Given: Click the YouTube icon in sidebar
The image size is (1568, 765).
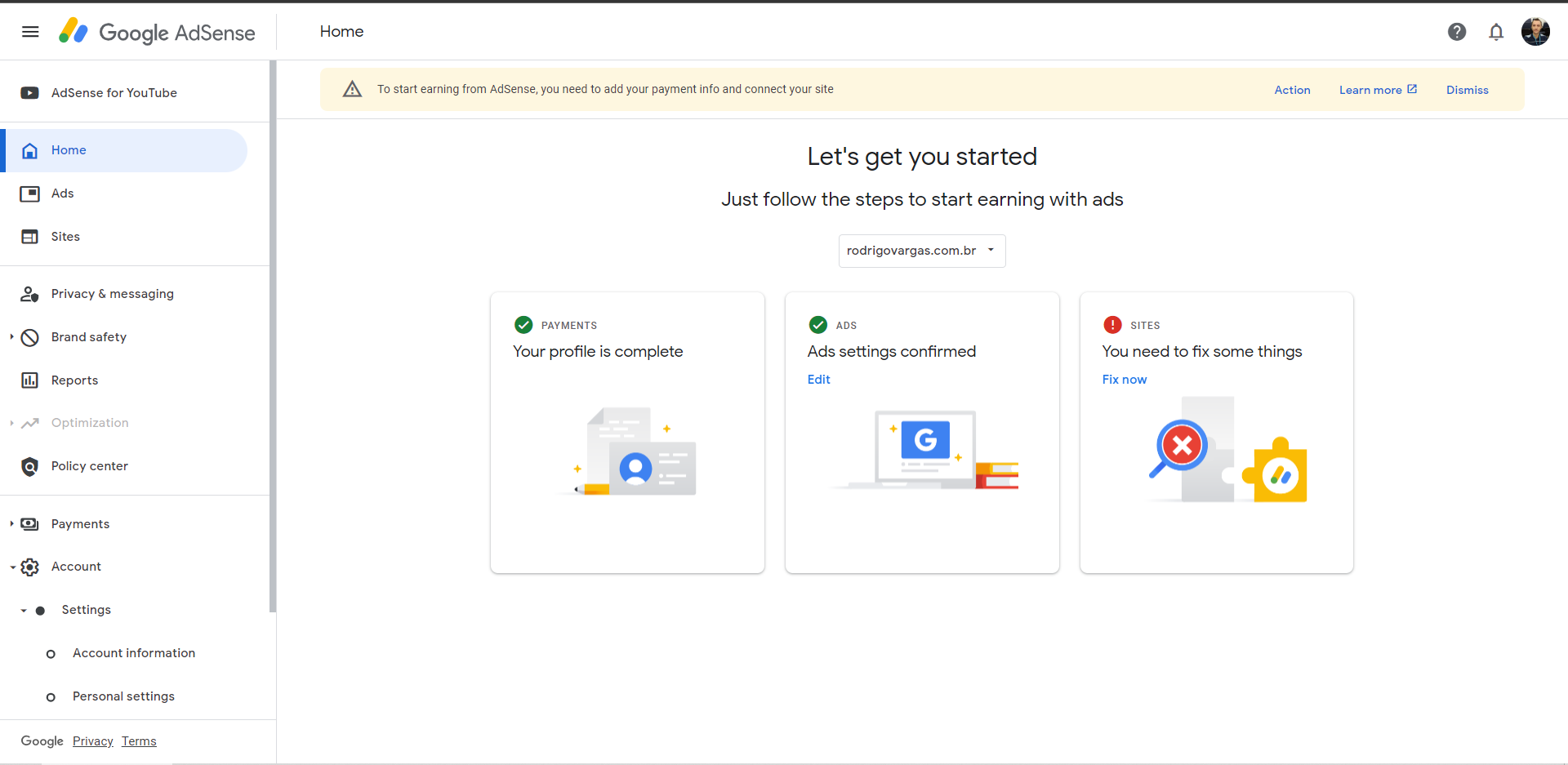Looking at the screenshot, I should click(x=30, y=93).
